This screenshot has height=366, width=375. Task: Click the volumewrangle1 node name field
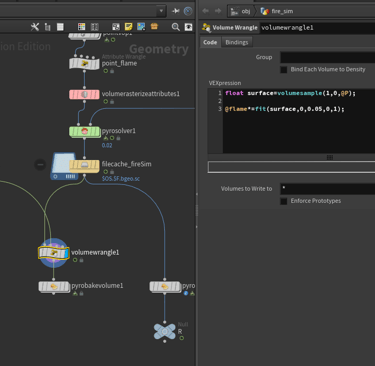click(317, 28)
